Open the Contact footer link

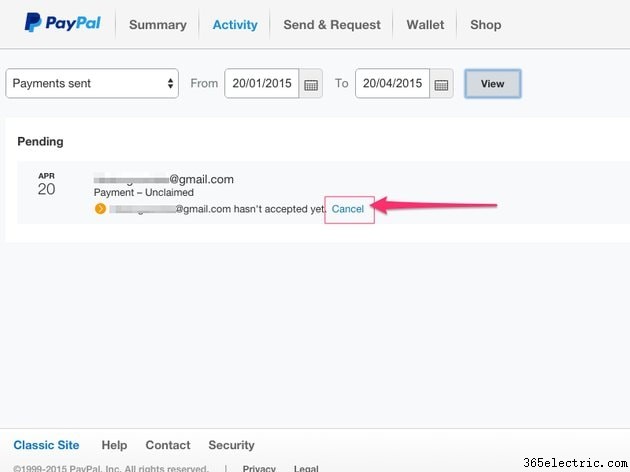(x=168, y=445)
